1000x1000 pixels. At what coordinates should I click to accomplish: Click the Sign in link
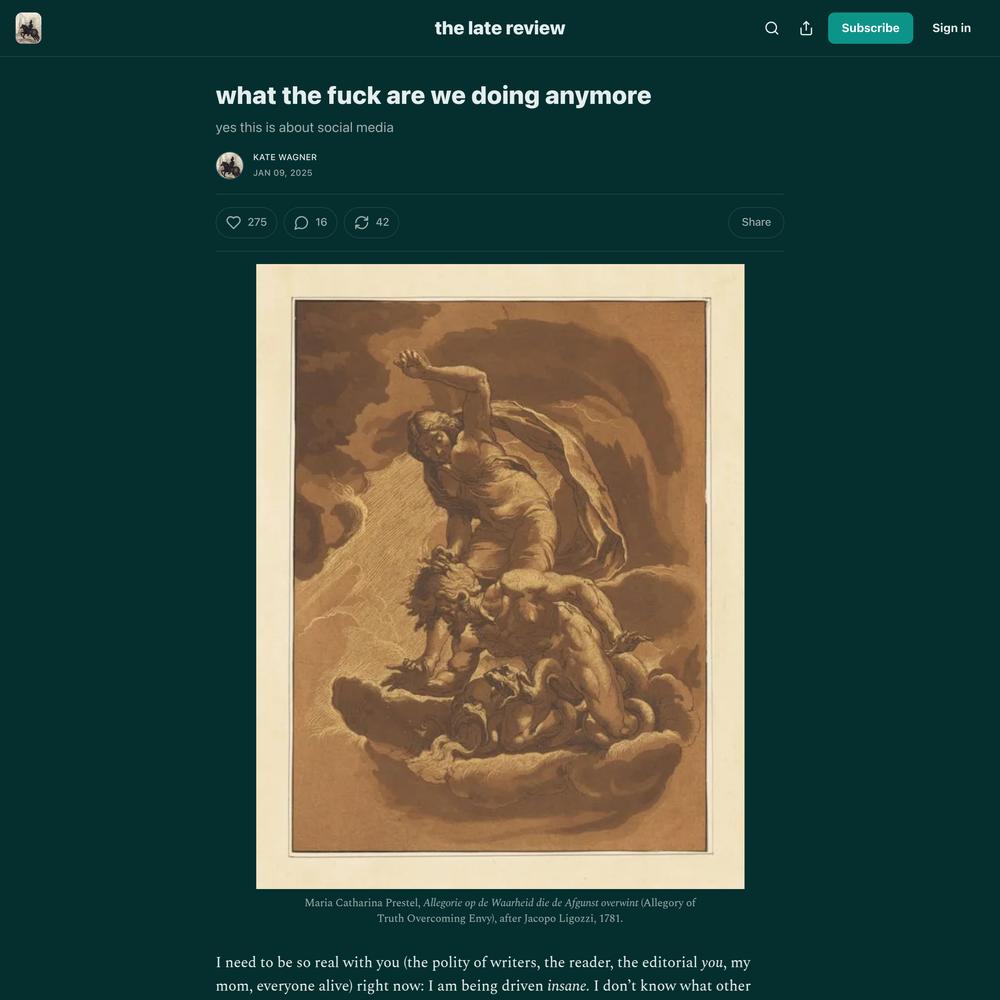tap(951, 28)
